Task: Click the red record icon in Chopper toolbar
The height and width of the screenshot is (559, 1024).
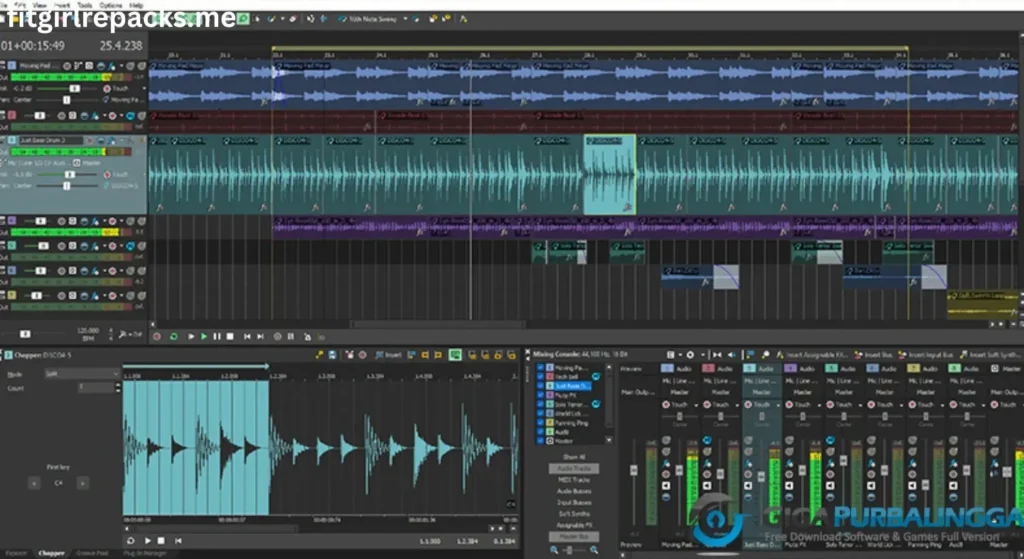Action: click(x=362, y=355)
